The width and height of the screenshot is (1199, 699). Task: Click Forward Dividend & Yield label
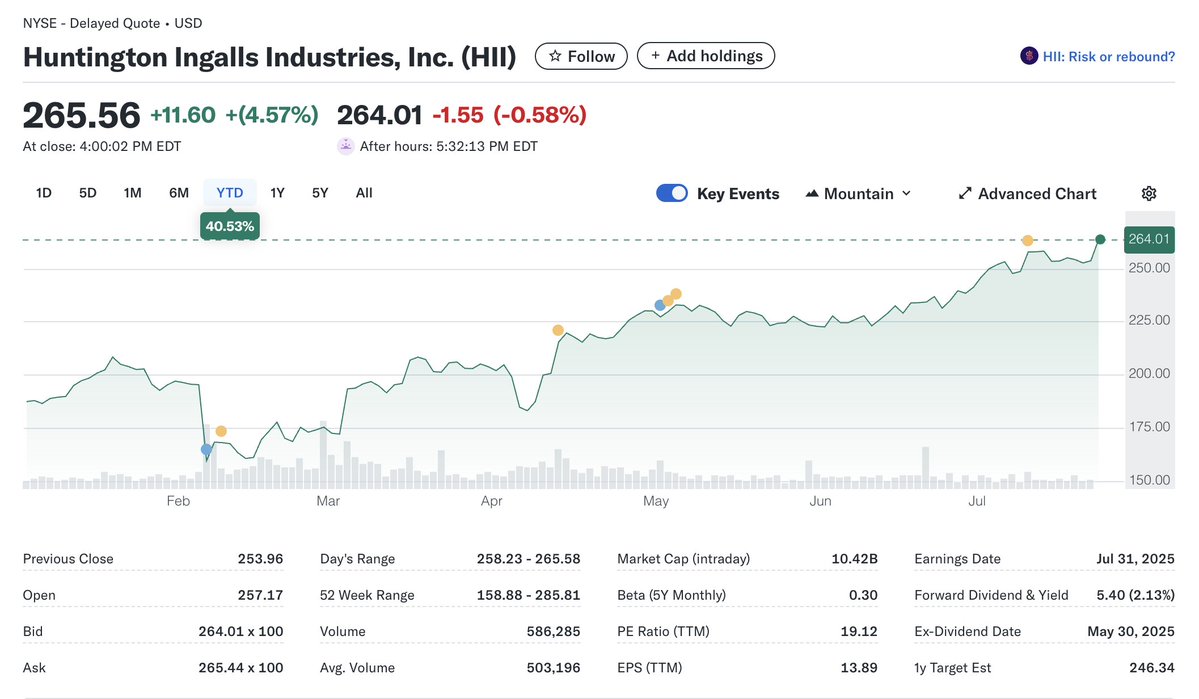pyautogui.click(x=991, y=595)
